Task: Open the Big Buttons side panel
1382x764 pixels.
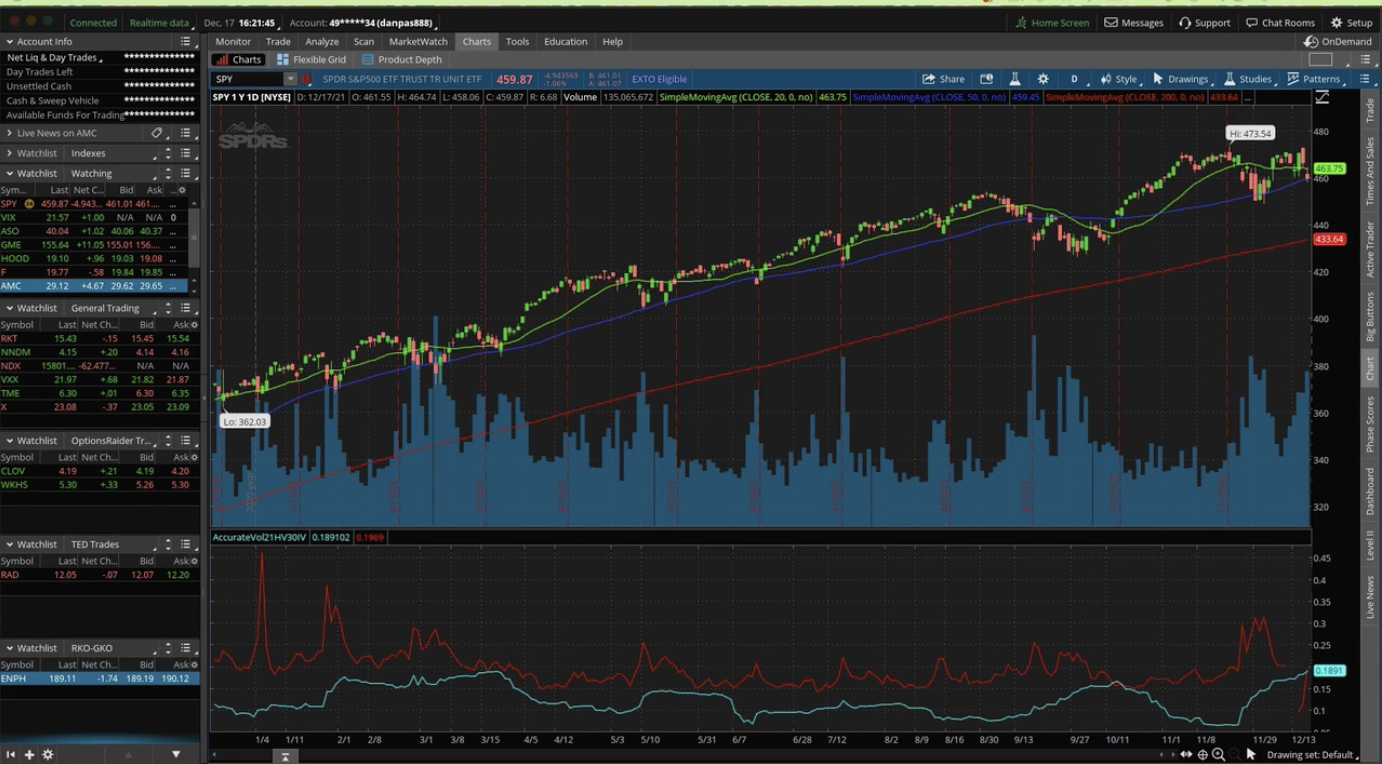Action: [x=1370, y=317]
